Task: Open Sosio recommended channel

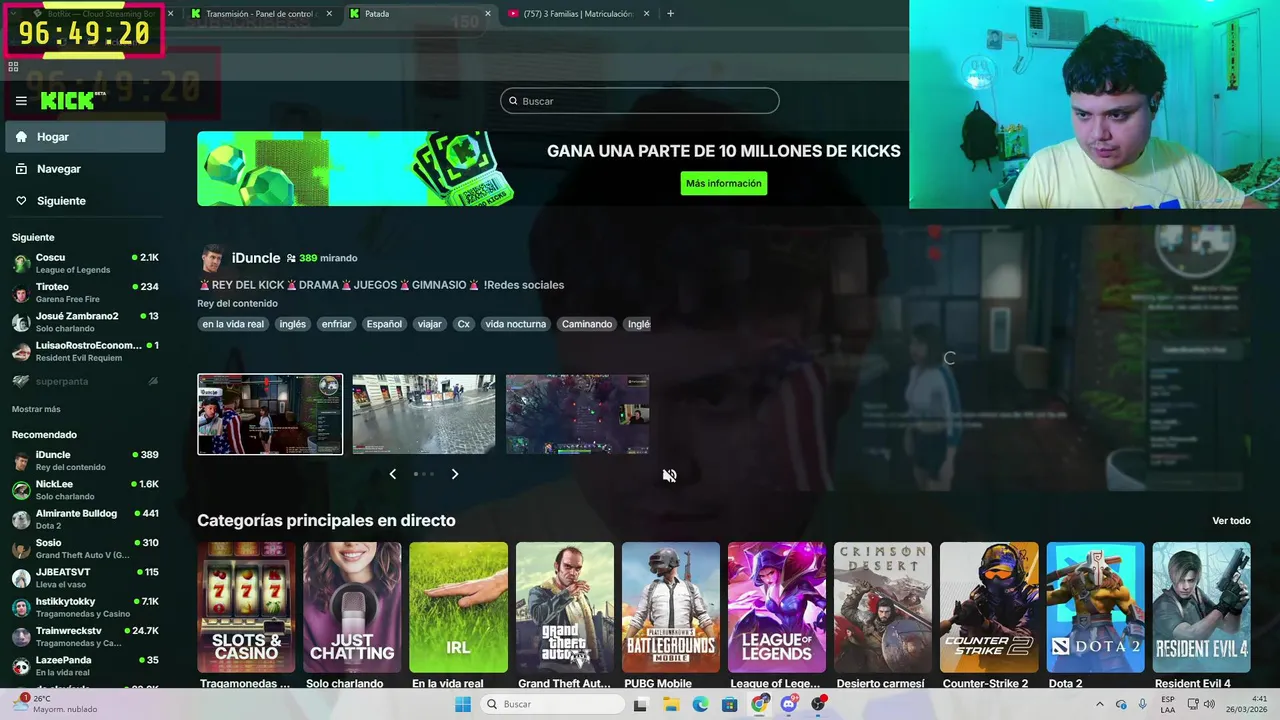Action: 85,549
